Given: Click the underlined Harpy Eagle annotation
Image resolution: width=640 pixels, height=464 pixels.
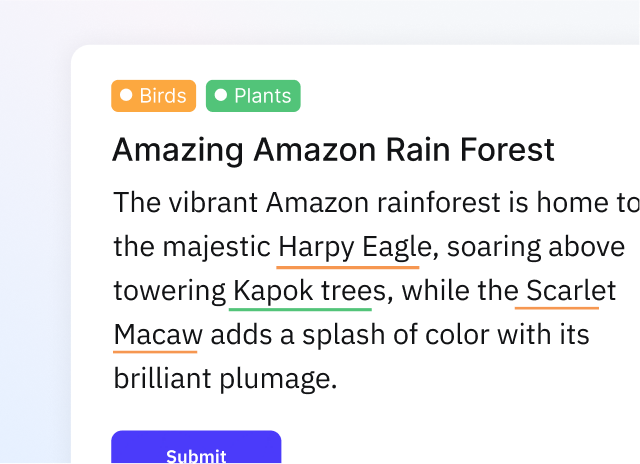Looking at the screenshot, I should (347, 247).
